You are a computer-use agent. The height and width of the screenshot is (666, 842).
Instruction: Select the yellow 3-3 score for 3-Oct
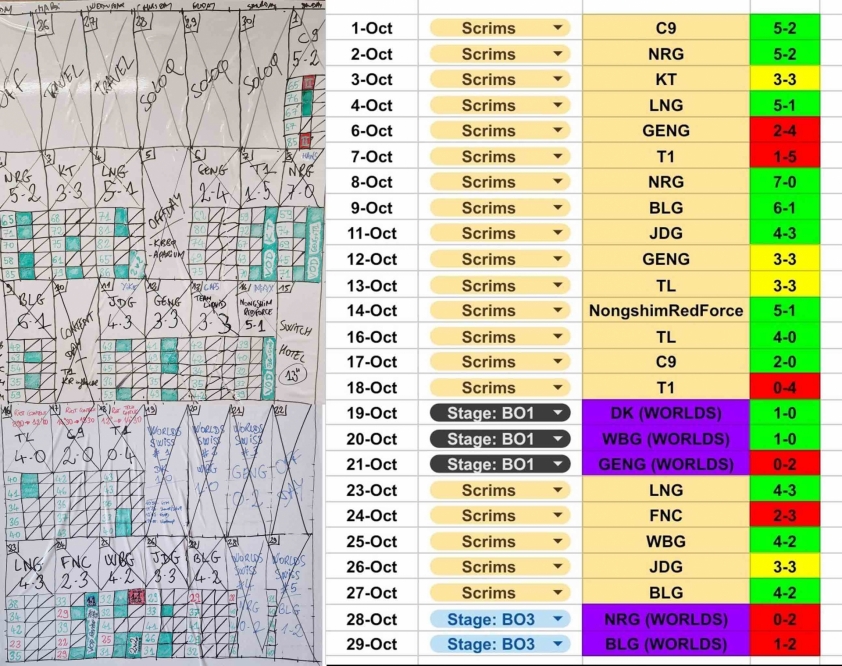[785, 79]
